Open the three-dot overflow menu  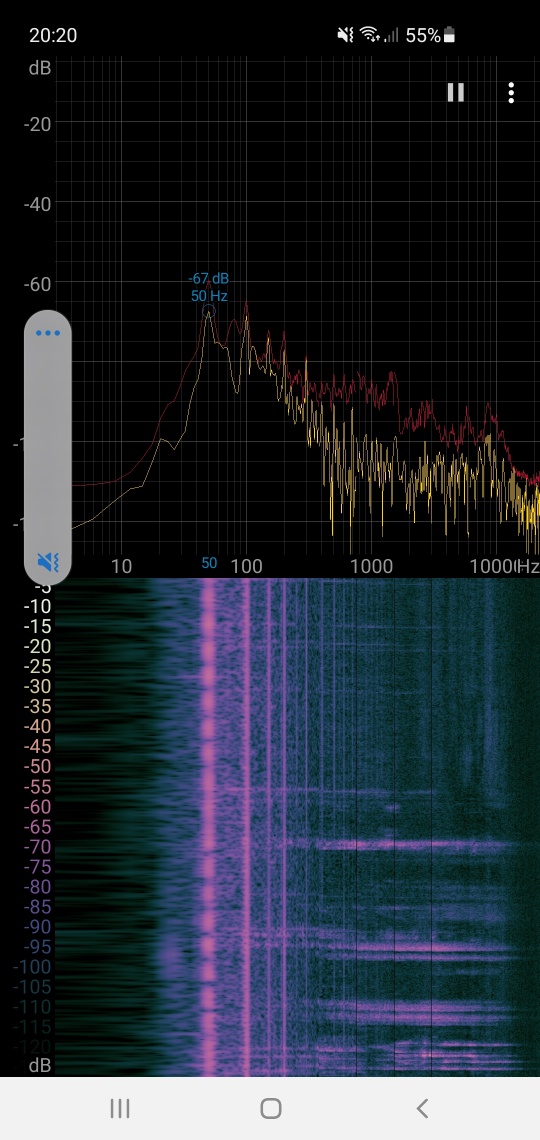coord(512,92)
